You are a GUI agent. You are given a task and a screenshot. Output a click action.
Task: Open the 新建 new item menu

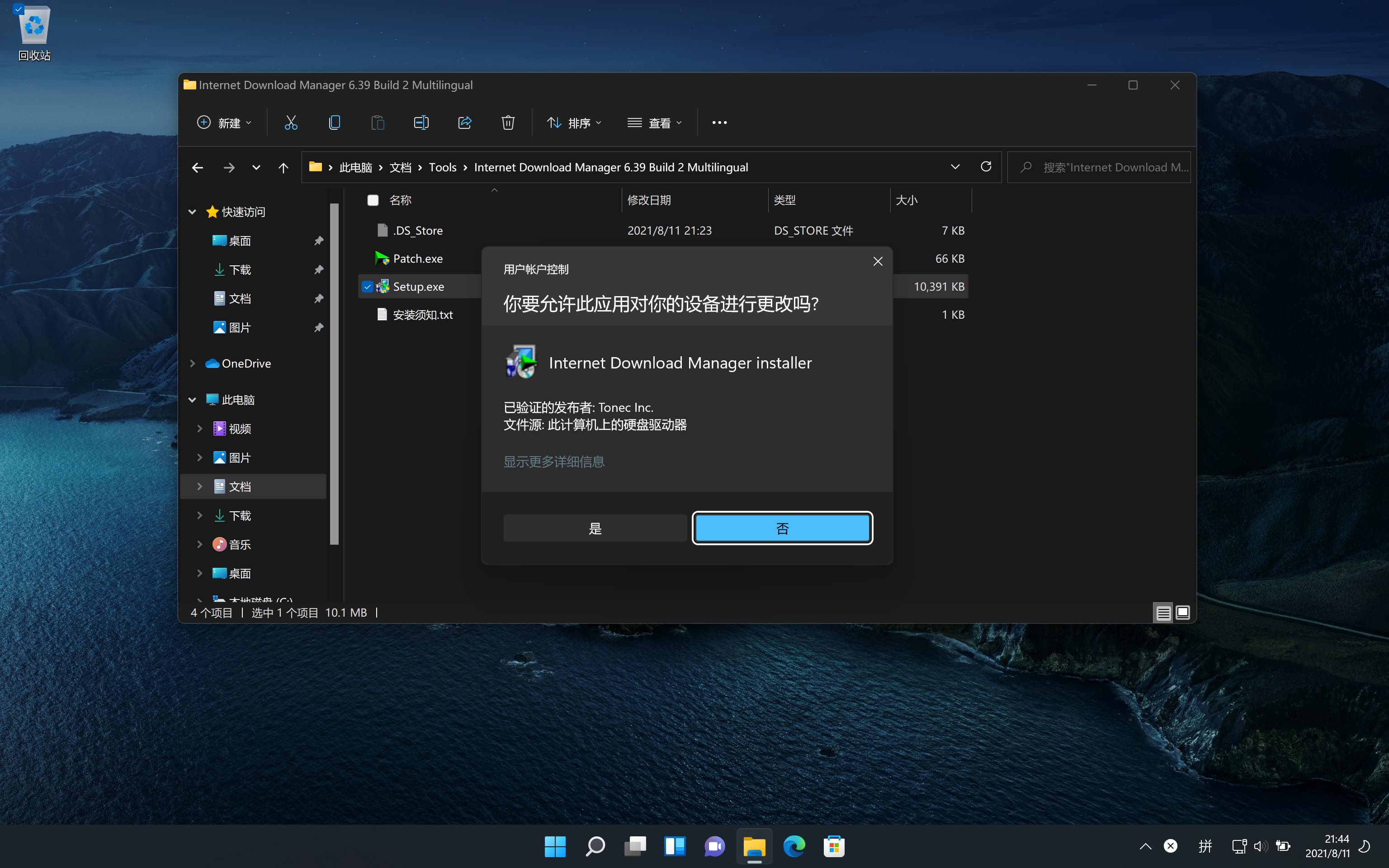(x=224, y=123)
